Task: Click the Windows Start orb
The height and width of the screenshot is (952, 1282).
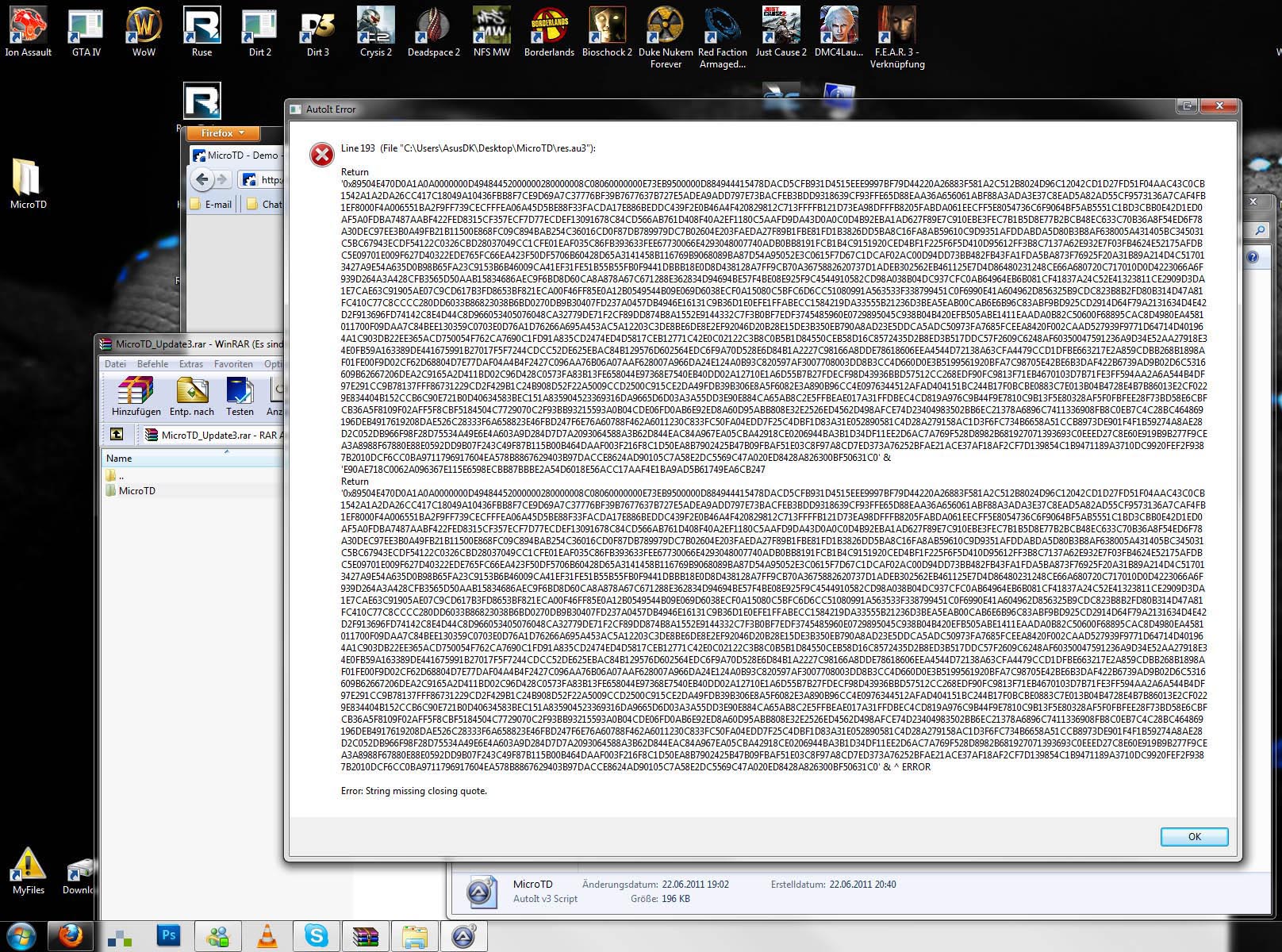Action: (x=22, y=936)
